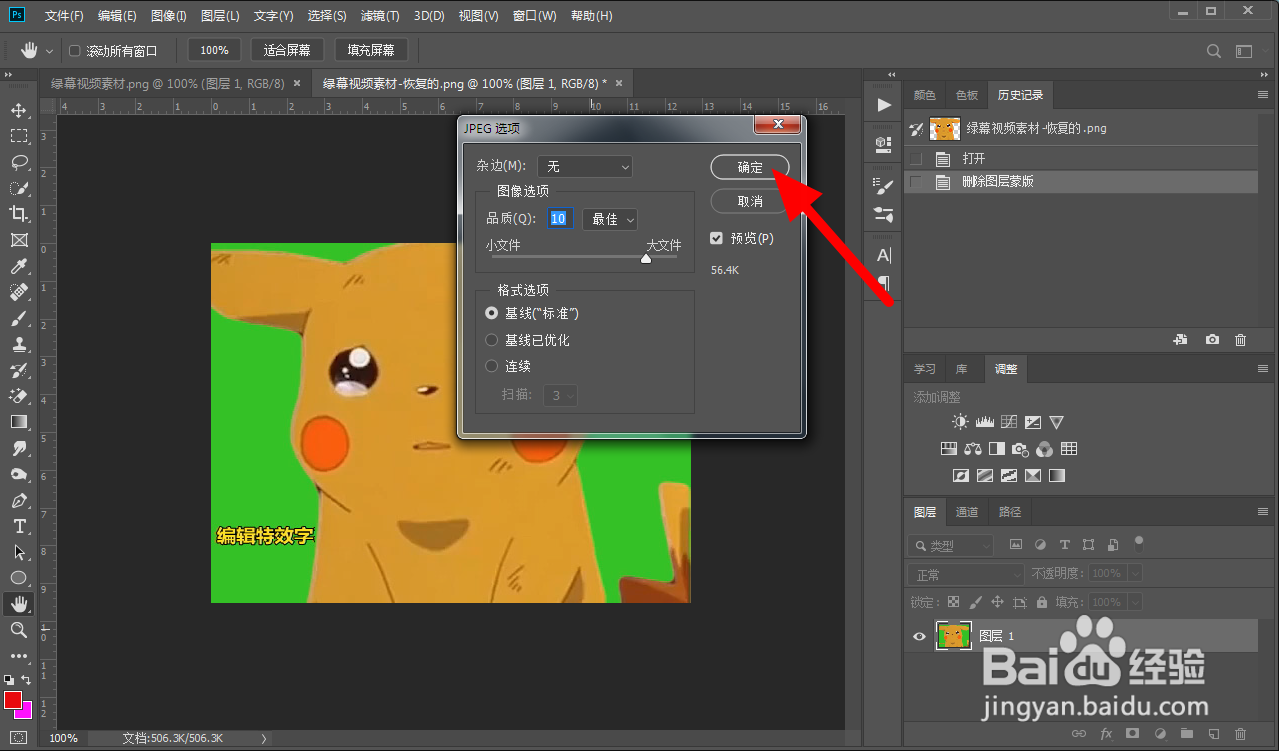
Task: Select the Quick Selection tool
Action: pyautogui.click(x=19, y=188)
